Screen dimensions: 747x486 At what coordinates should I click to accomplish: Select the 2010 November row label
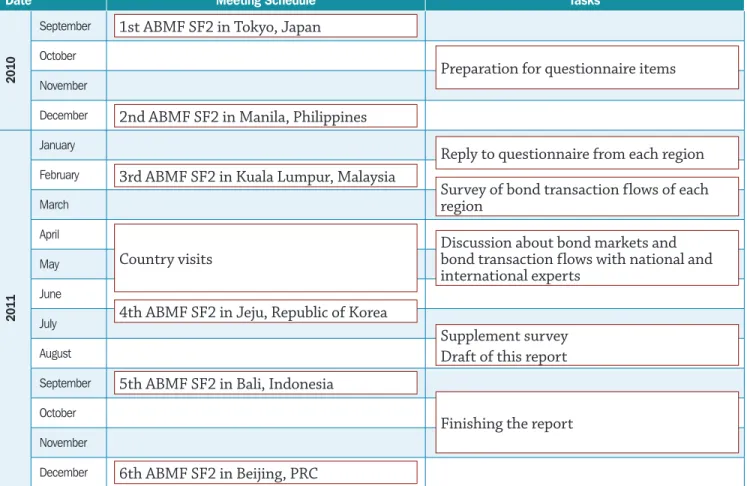(x=63, y=86)
